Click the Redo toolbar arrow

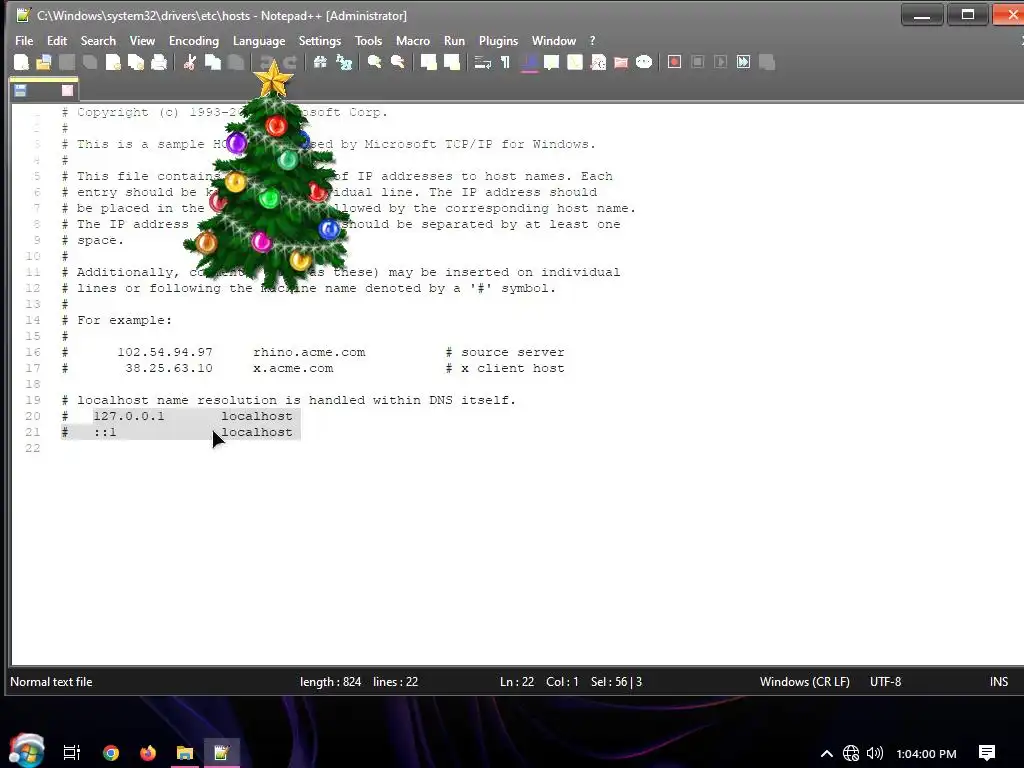tap(290, 62)
